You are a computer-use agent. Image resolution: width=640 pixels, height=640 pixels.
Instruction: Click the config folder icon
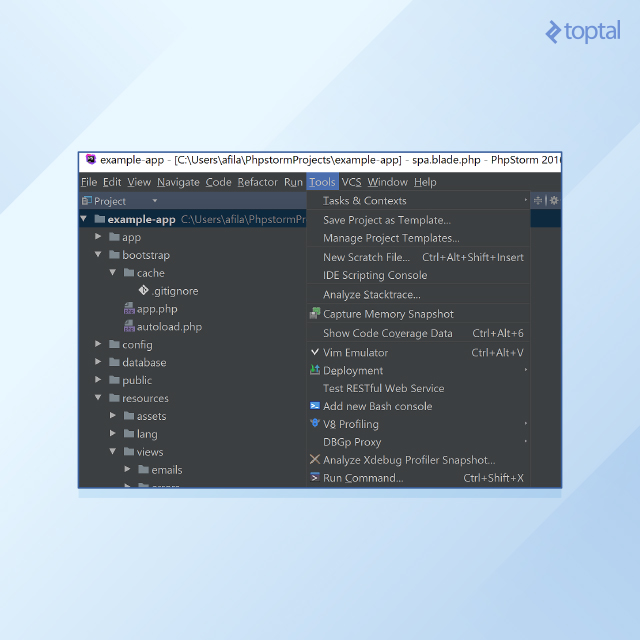tap(114, 344)
